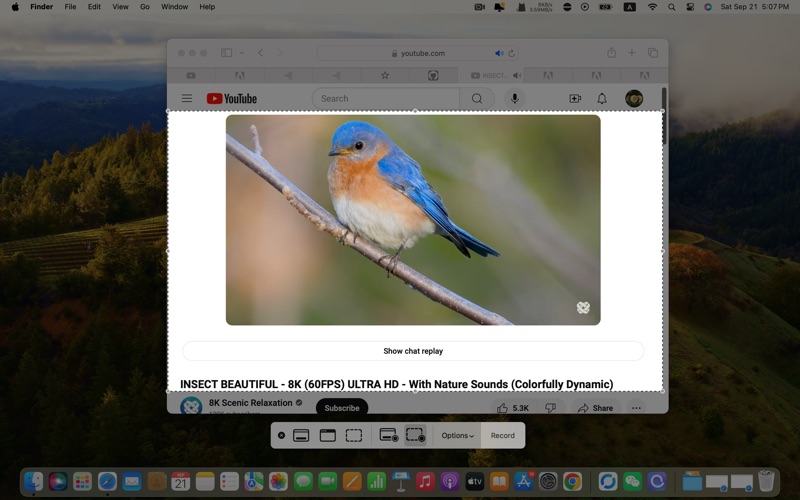Switch to Record Entire Screen mode

(x=389, y=436)
